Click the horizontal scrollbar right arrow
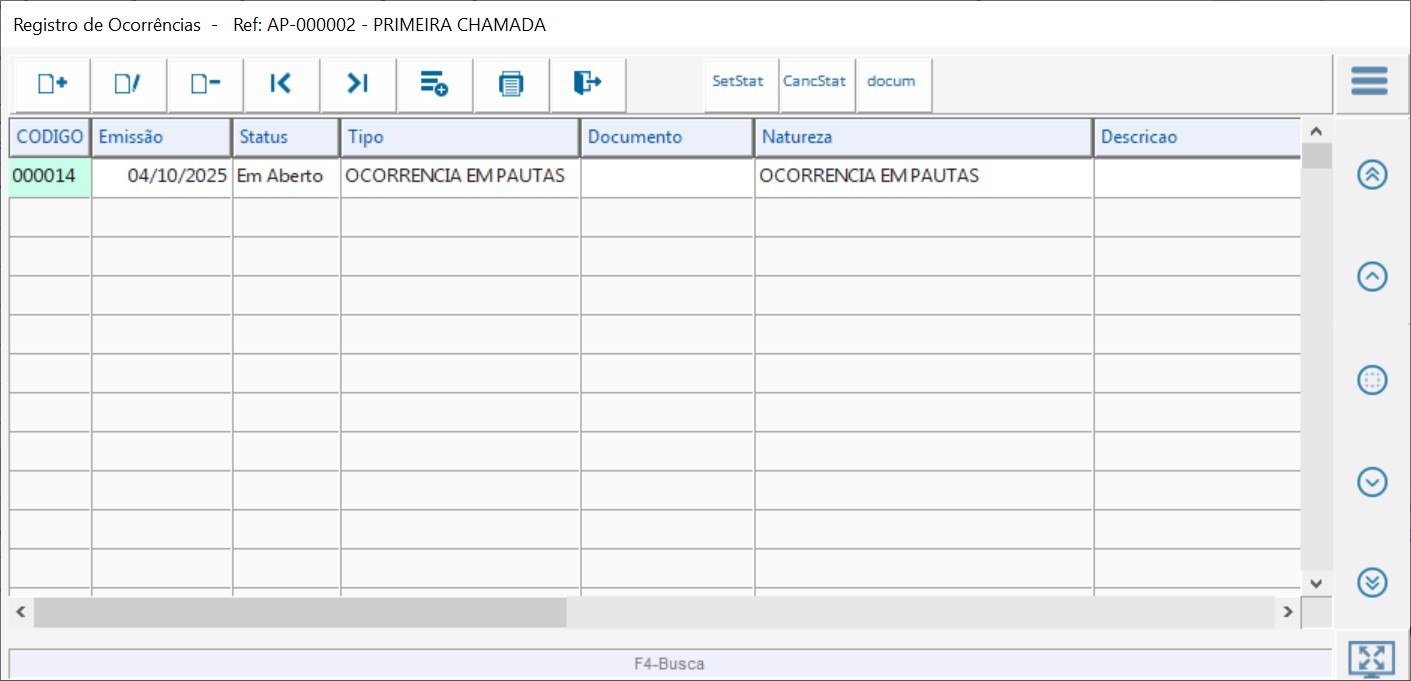 pos(1288,612)
